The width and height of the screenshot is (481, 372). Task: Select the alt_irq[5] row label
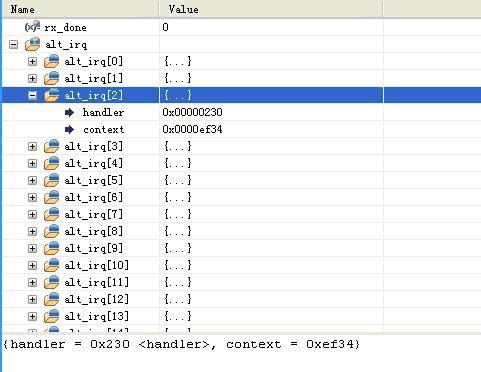coord(94,180)
